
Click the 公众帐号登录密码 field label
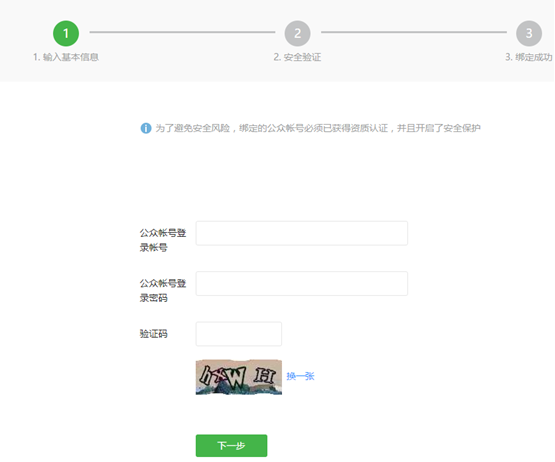[x=163, y=291]
